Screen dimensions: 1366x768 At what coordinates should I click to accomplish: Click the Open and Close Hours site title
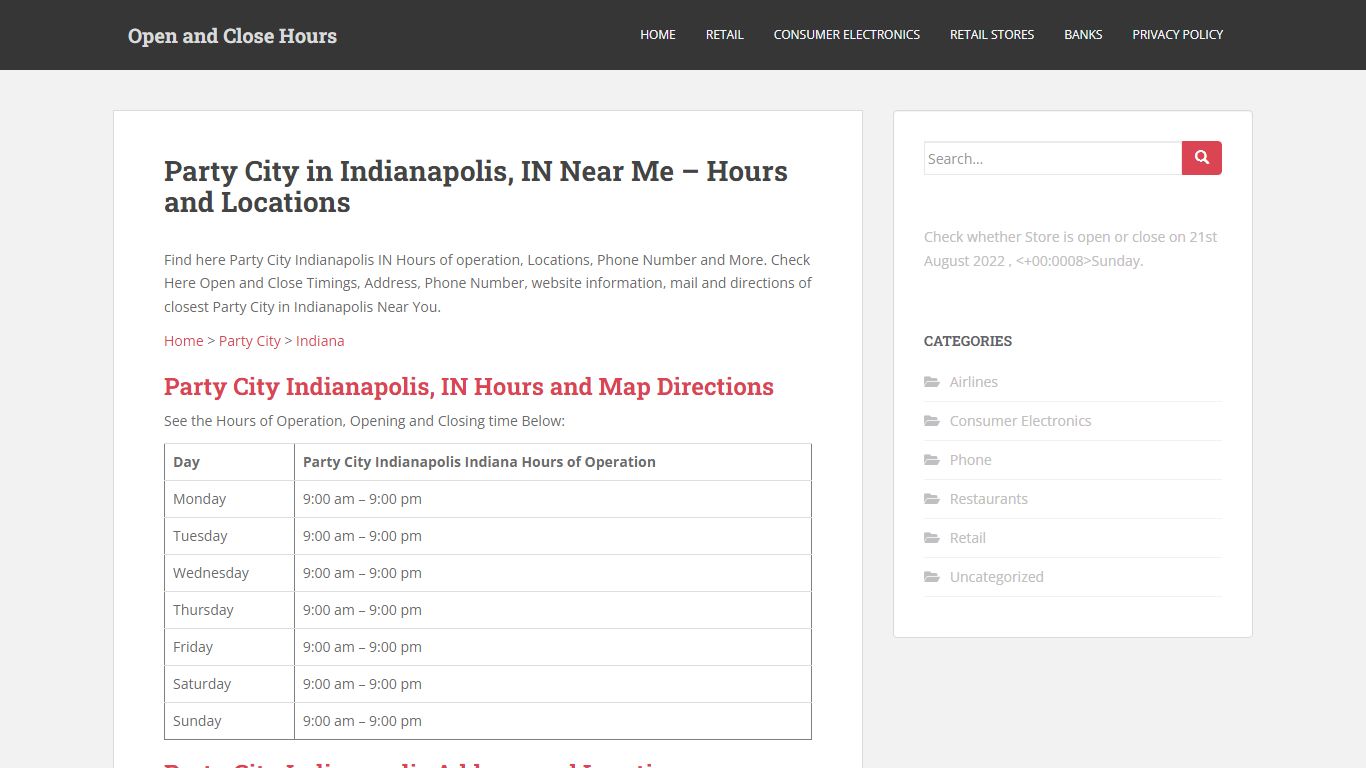point(232,36)
